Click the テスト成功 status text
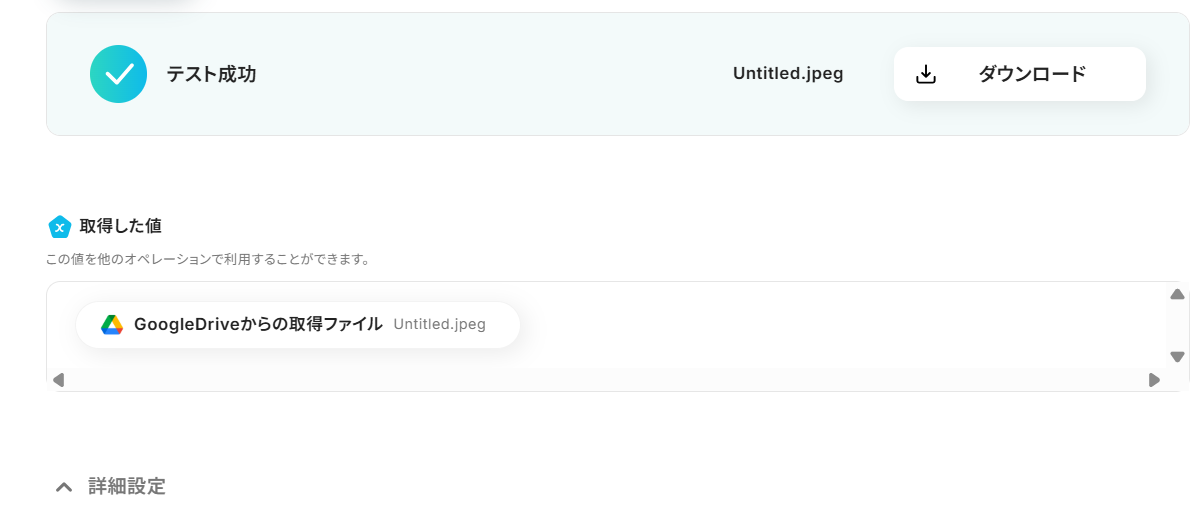Screen dimensions: 1193x530 (x=212, y=74)
